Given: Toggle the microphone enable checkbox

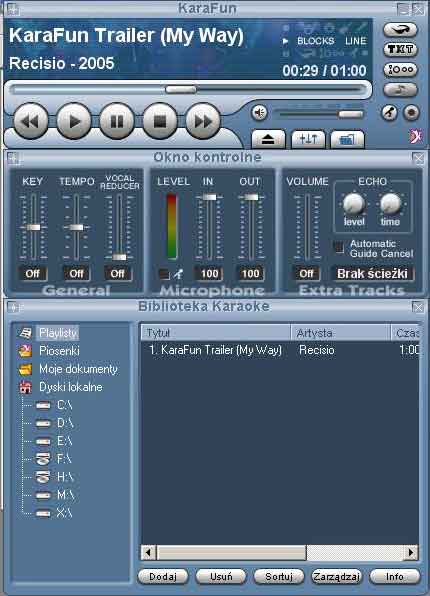Looking at the screenshot, I should pyautogui.click(x=164, y=274).
